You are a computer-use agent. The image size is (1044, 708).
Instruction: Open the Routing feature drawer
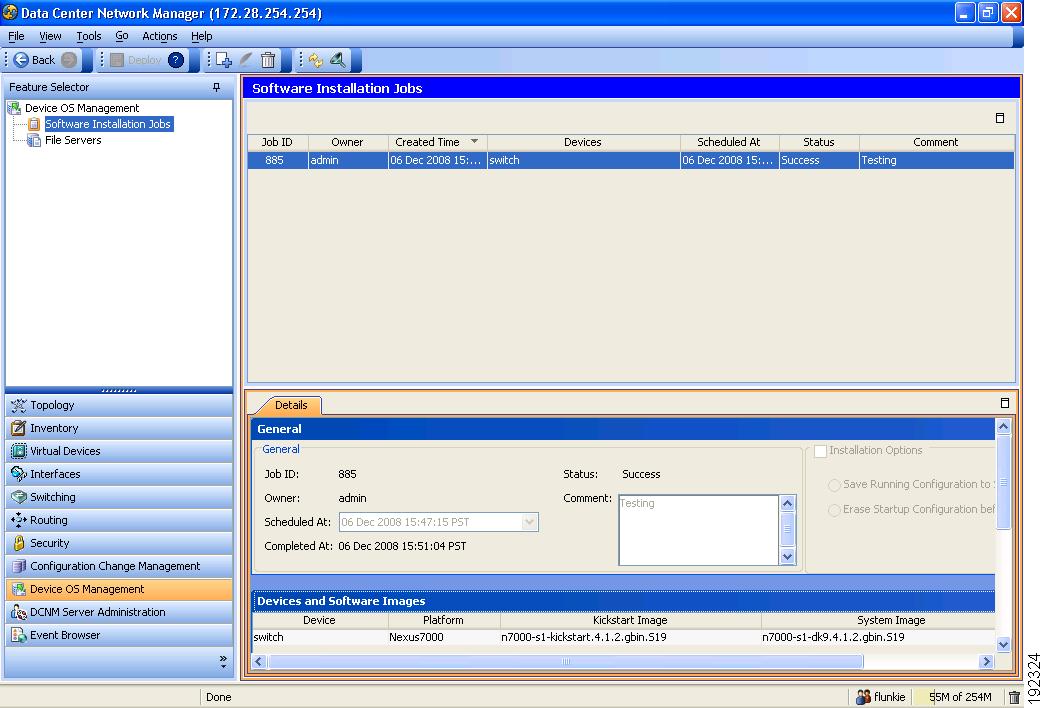(x=119, y=520)
